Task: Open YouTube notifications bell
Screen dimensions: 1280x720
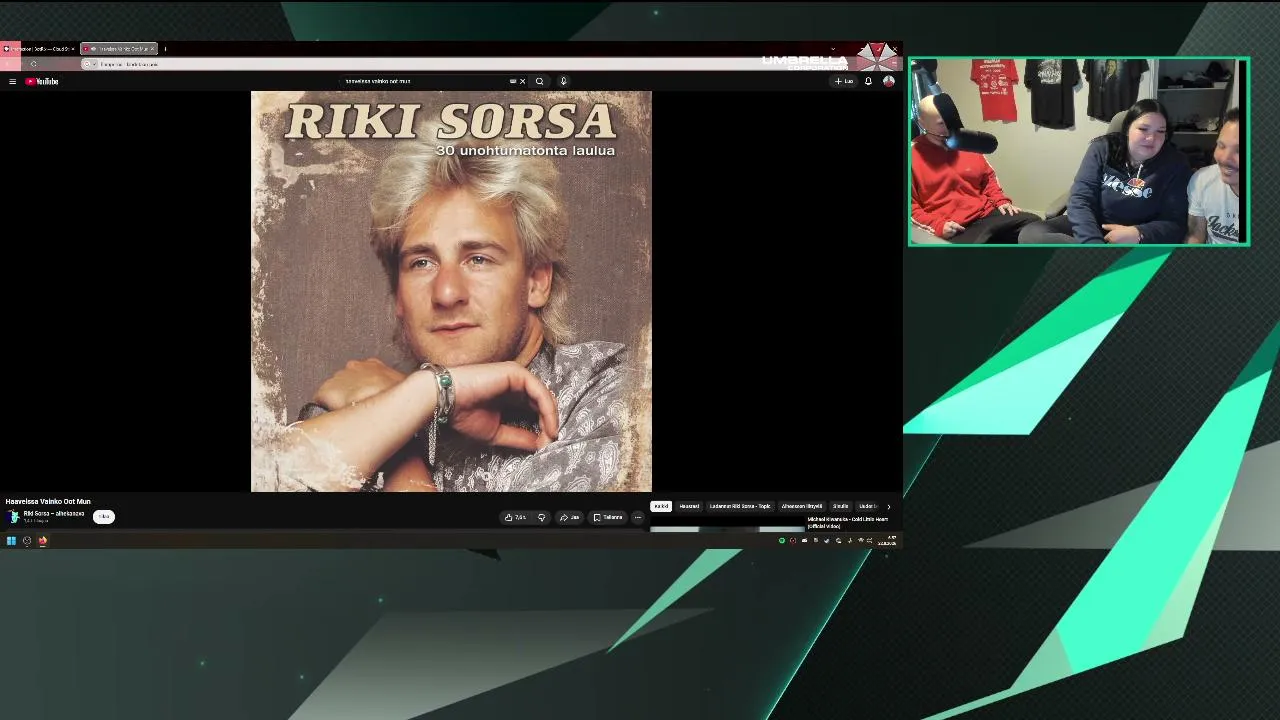Action: click(868, 81)
